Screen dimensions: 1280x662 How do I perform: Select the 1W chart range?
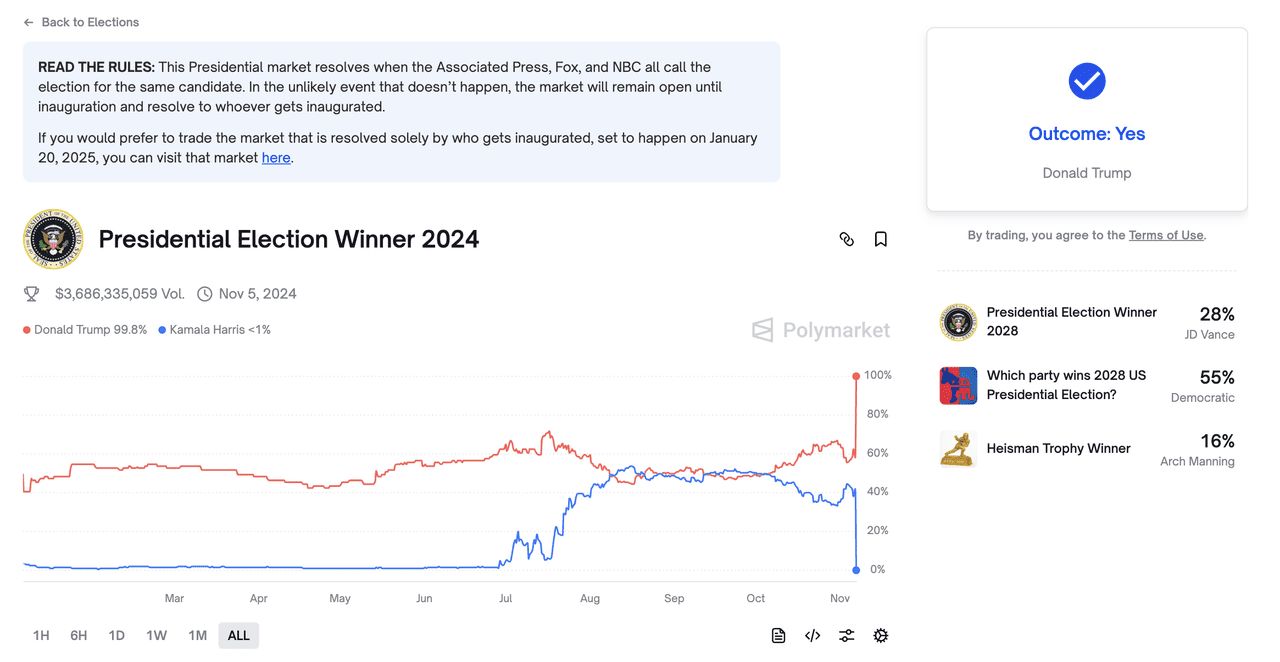(156, 636)
